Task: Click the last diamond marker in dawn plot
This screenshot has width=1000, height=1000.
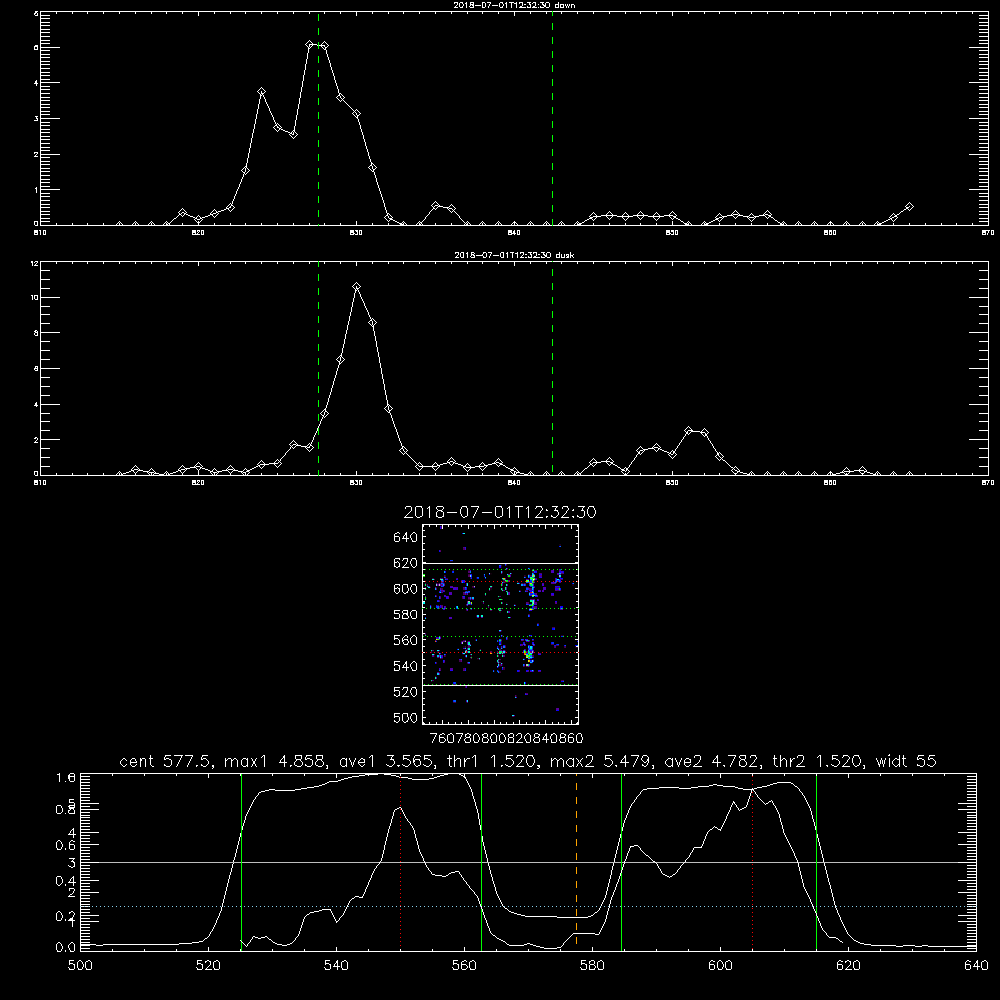Action: point(909,207)
